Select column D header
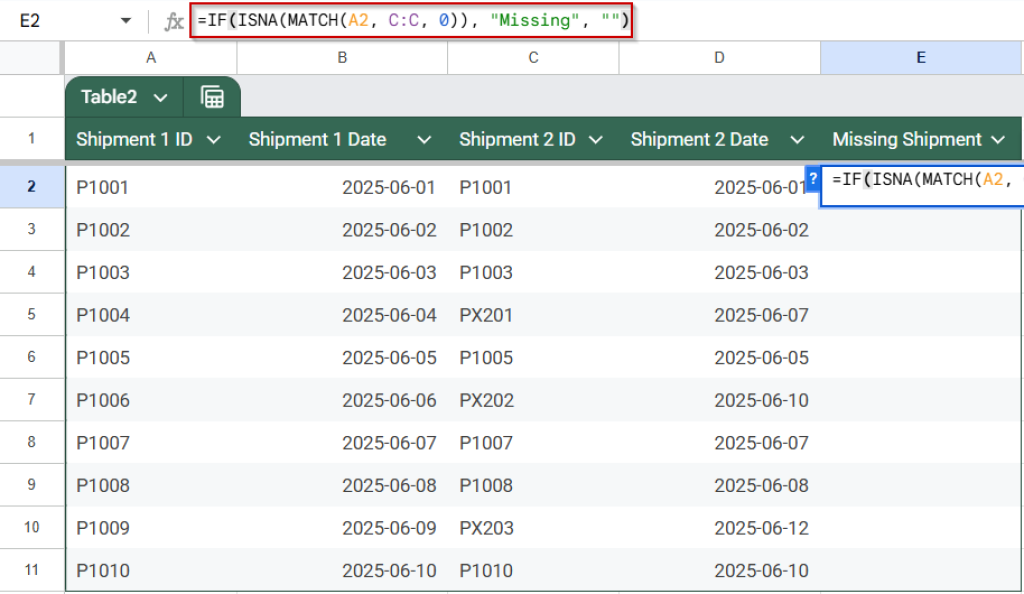Screen dimensions: 1024x594 click(719, 57)
